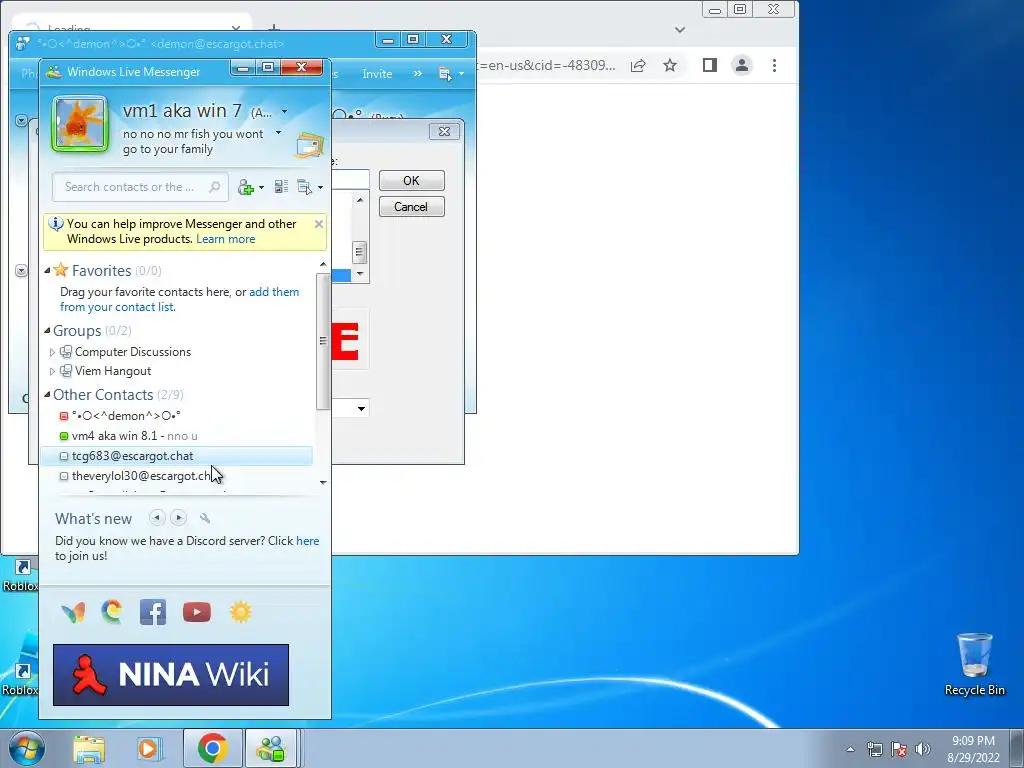
Task: Select vm4 aka win 8.1 contact
Action: [x=176, y=436]
